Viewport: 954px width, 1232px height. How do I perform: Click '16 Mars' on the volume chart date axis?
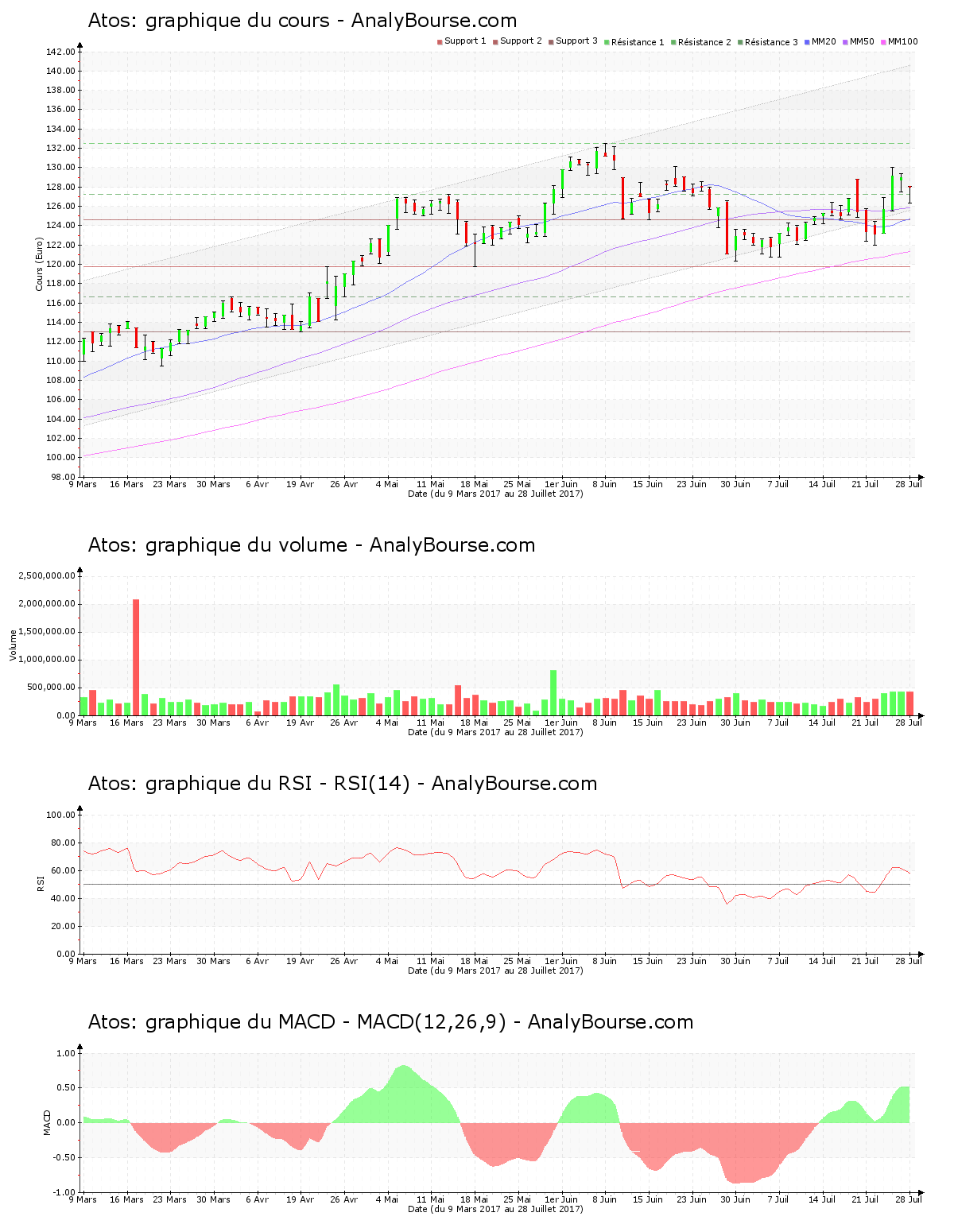tap(126, 723)
